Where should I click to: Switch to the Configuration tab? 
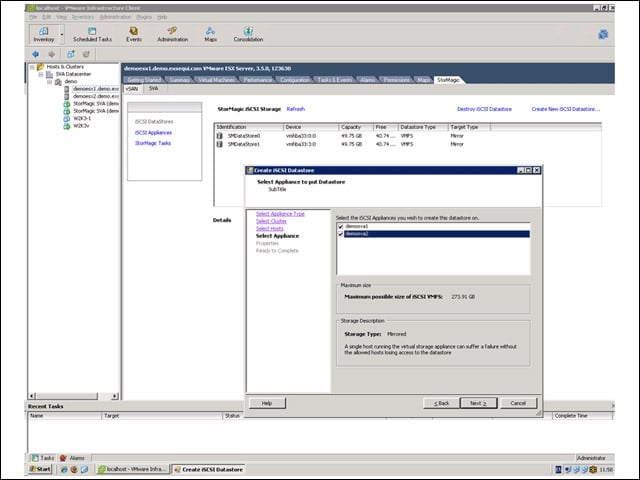click(x=295, y=80)
